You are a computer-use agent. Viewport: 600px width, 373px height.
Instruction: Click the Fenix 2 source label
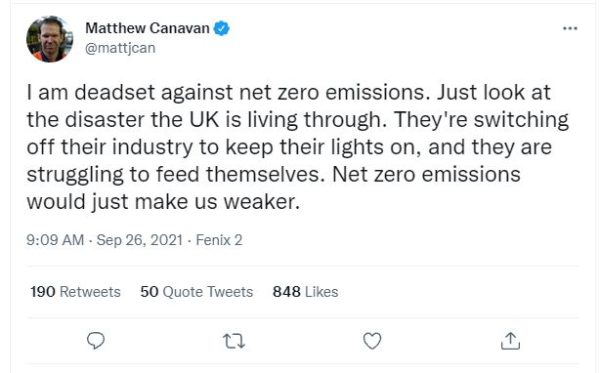219,240
